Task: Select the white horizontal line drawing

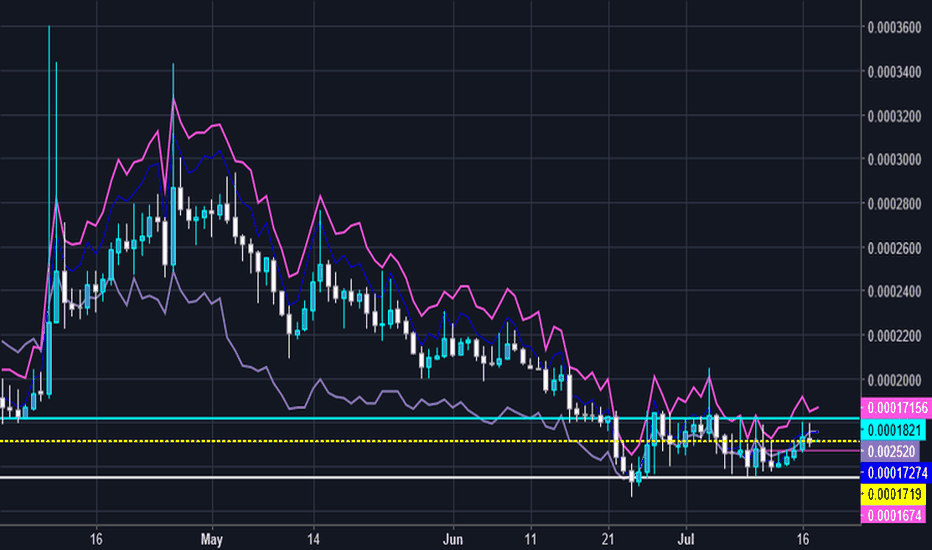Action: (x=430, y=477)
